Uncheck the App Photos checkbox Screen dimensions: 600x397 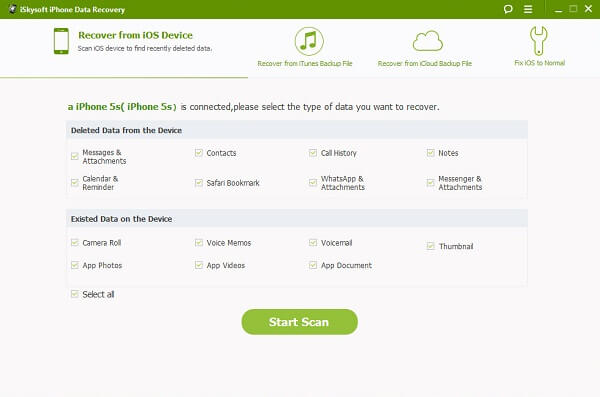75,265
